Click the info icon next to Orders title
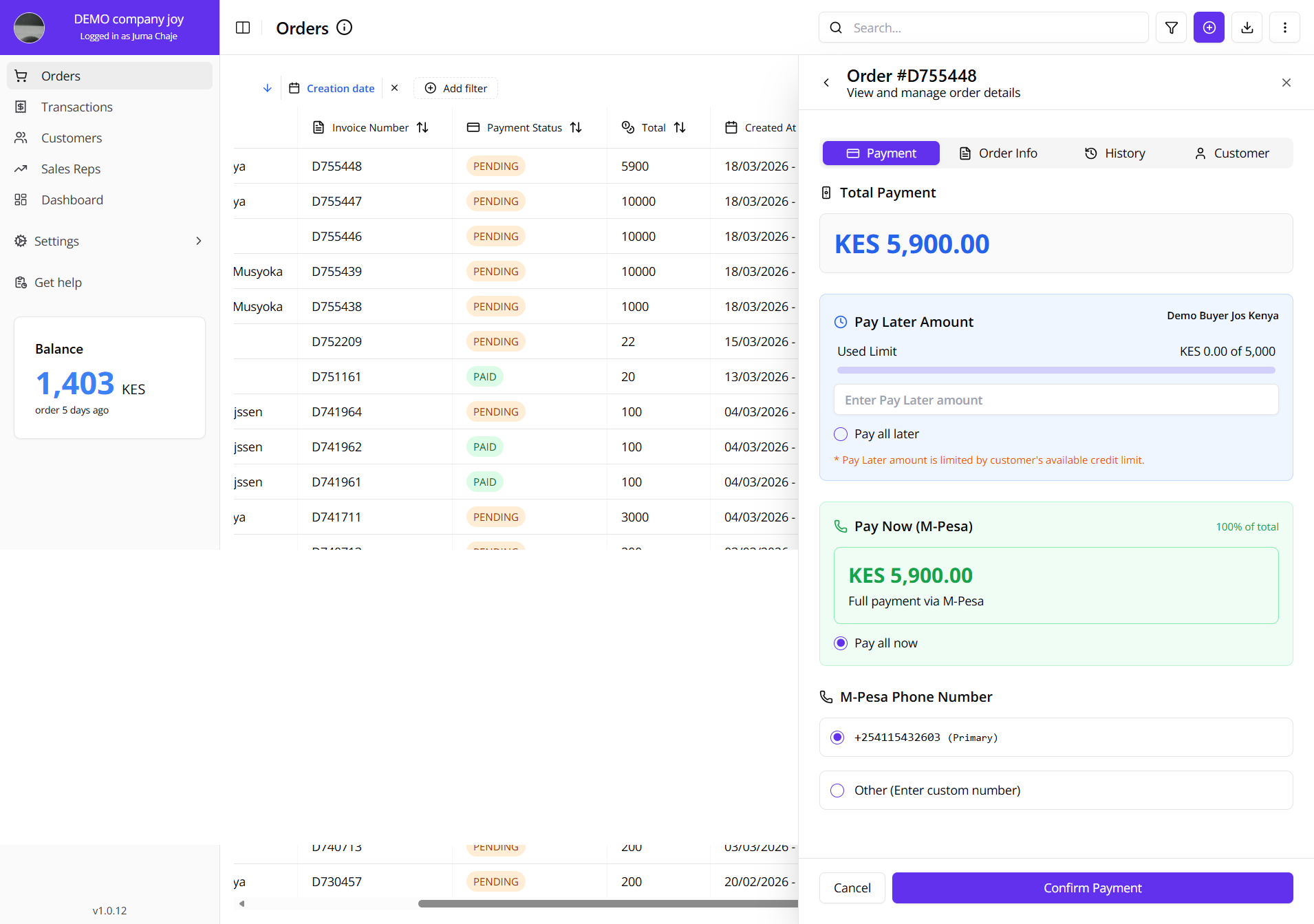Screen dimensions: 1314x924 tap(344, 28)
